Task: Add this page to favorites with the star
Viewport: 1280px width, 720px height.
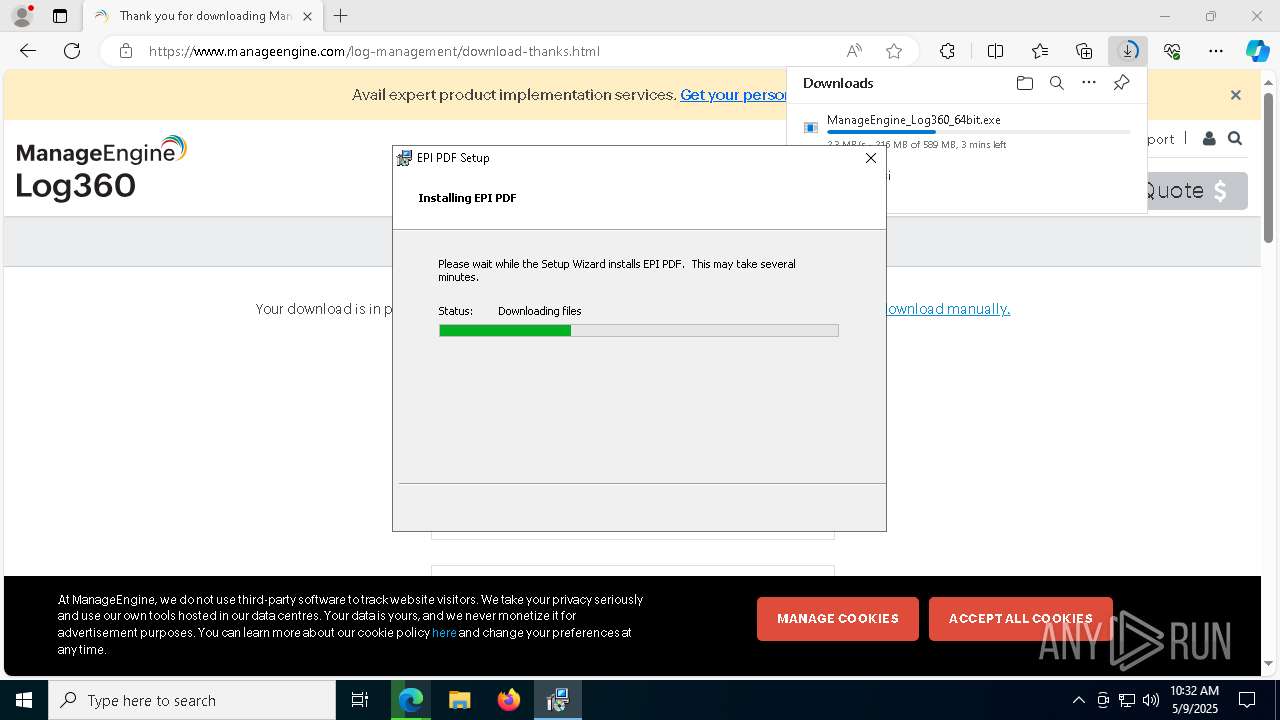Action: pyautogui.click(x=894, y=51)
